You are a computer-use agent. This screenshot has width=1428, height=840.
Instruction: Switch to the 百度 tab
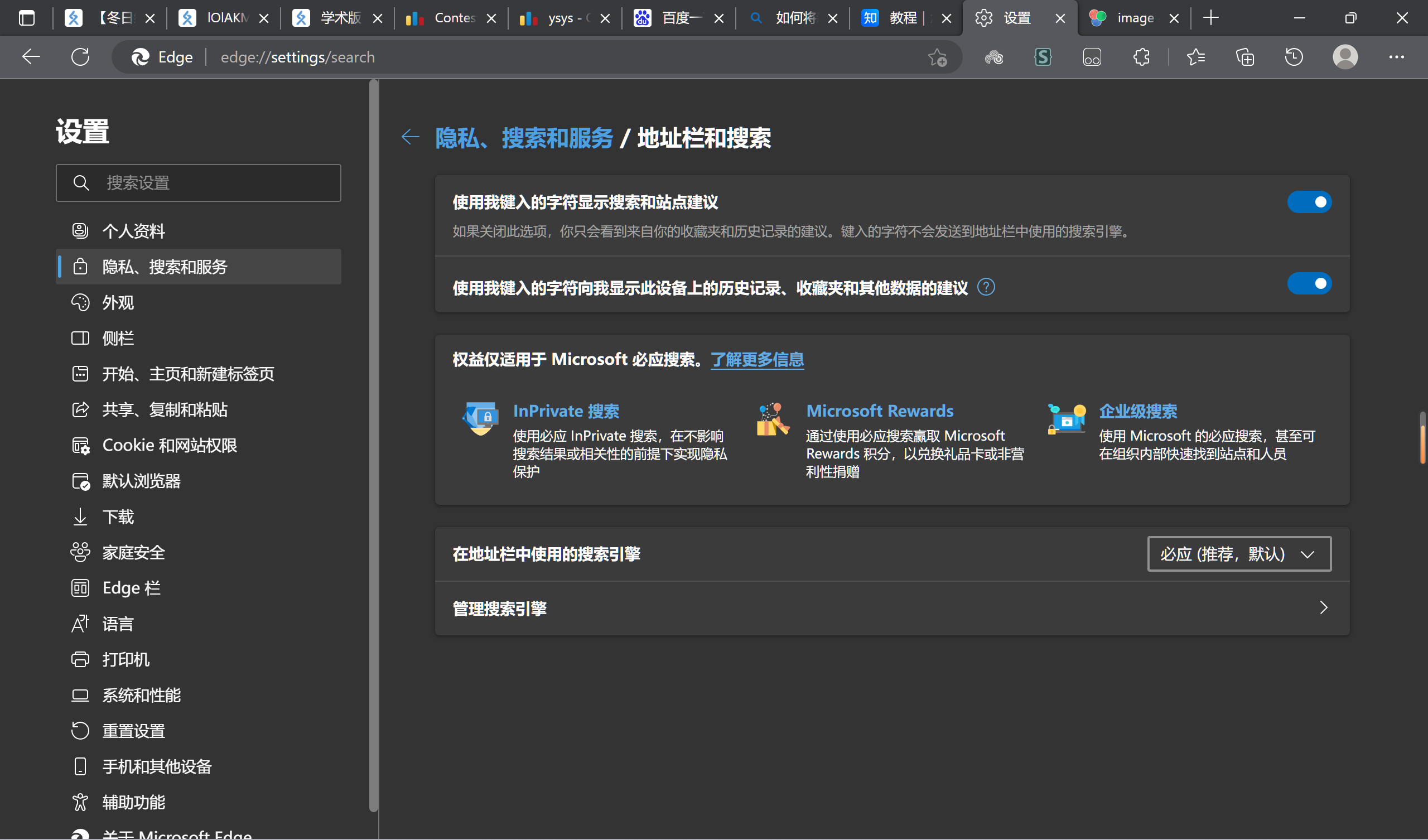(x=678, y=18)
